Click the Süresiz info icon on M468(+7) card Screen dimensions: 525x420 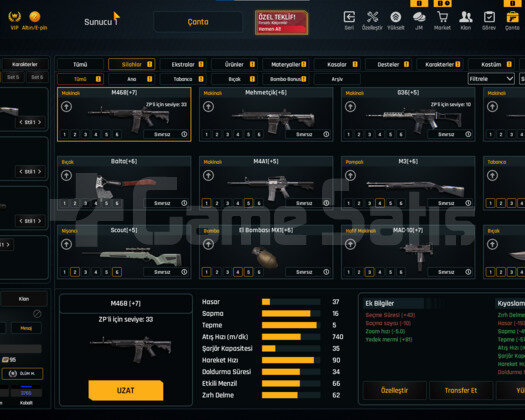[184, 134]
